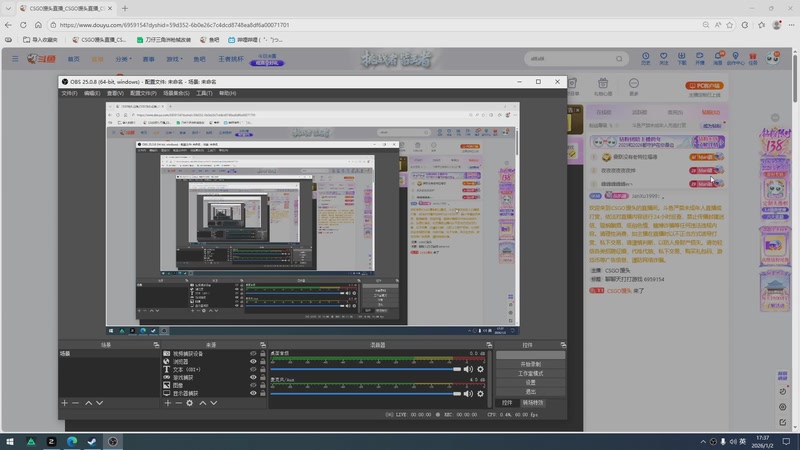Pop out the sources dock panel
This screenshot has width=800, height=450.
[x=263, y=345]
